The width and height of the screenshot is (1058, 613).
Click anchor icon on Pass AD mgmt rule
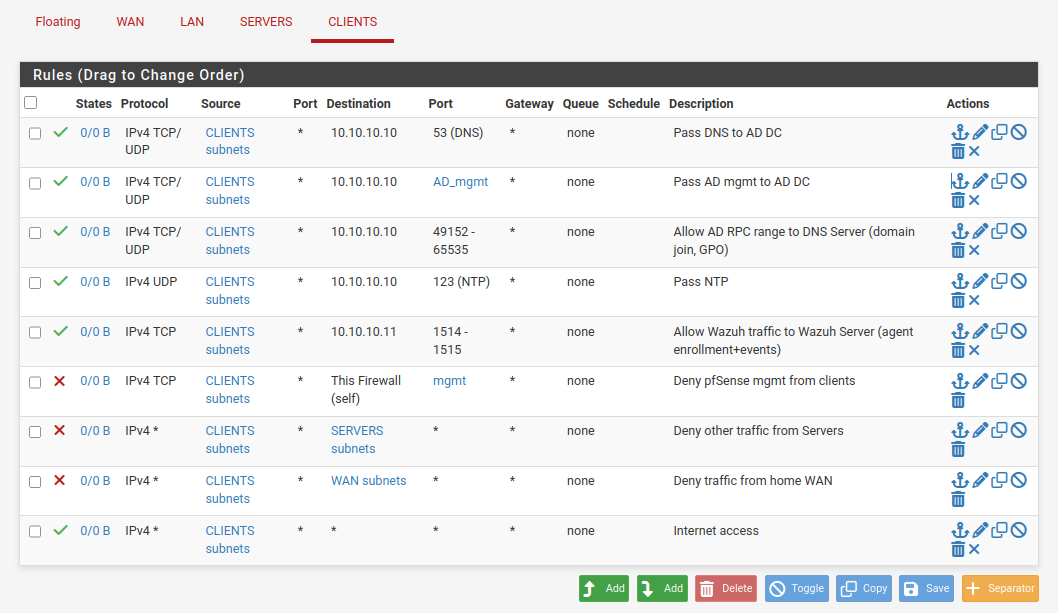[959, 182]
